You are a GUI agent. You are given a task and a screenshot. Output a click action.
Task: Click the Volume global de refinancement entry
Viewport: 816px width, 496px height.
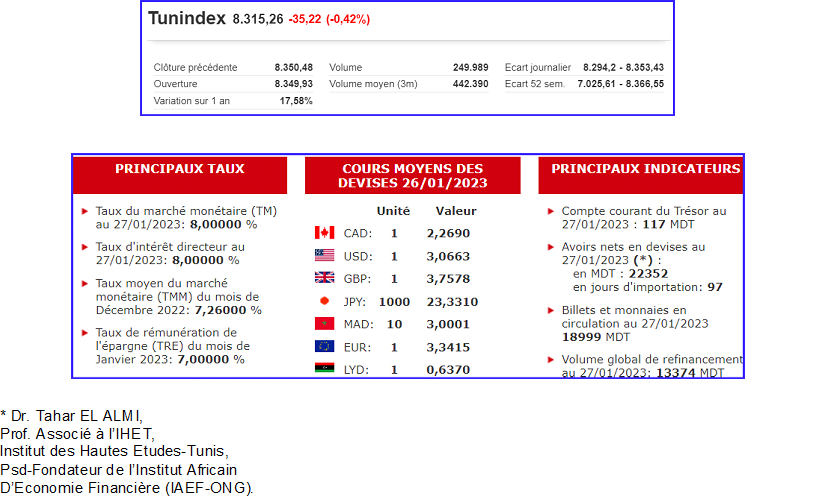(x=651, y=366)
